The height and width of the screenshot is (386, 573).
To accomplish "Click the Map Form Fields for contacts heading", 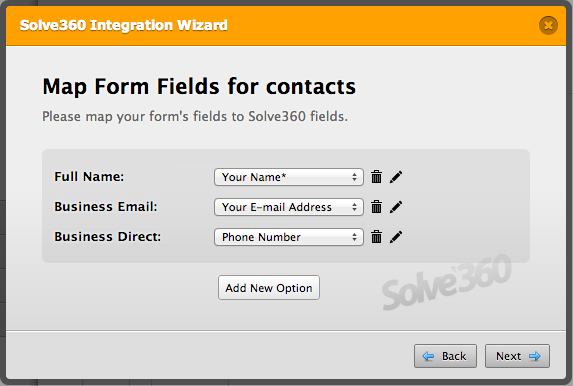I will (x=199, y=87).
